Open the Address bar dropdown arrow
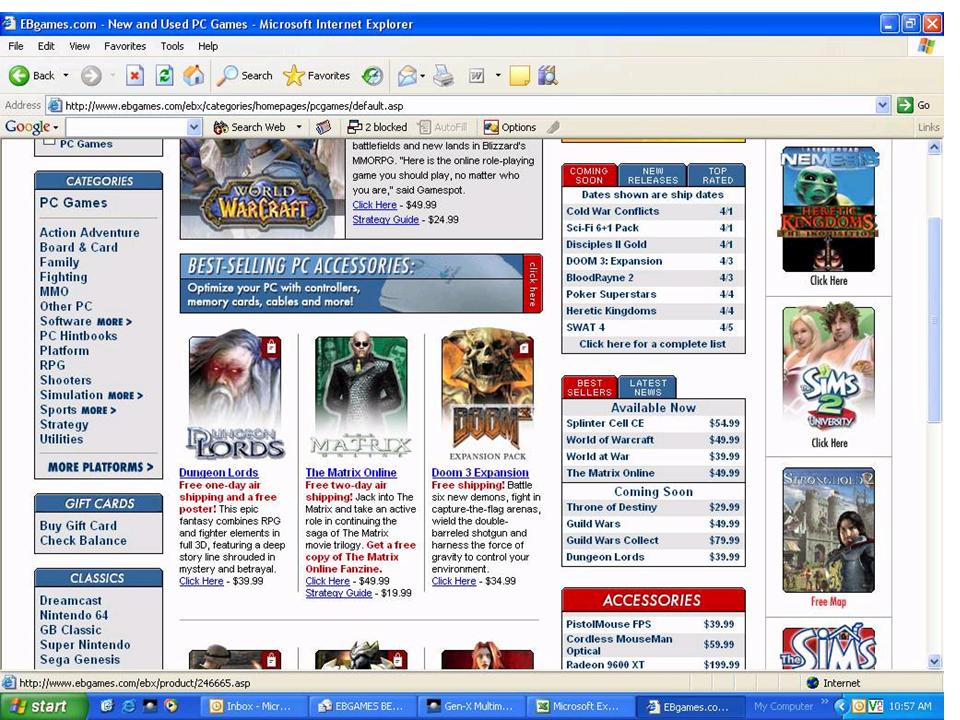 tap(882, 105)
